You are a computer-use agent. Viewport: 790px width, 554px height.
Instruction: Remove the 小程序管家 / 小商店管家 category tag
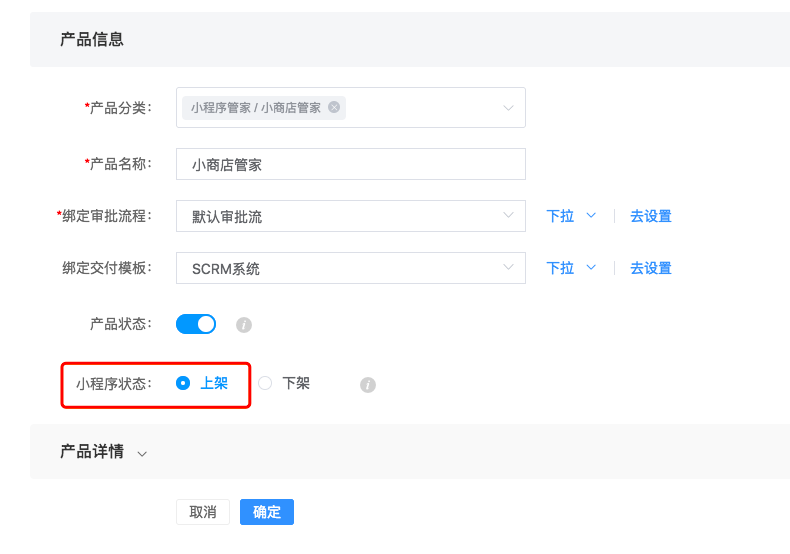pyautogui.click(x=334, y=107)
